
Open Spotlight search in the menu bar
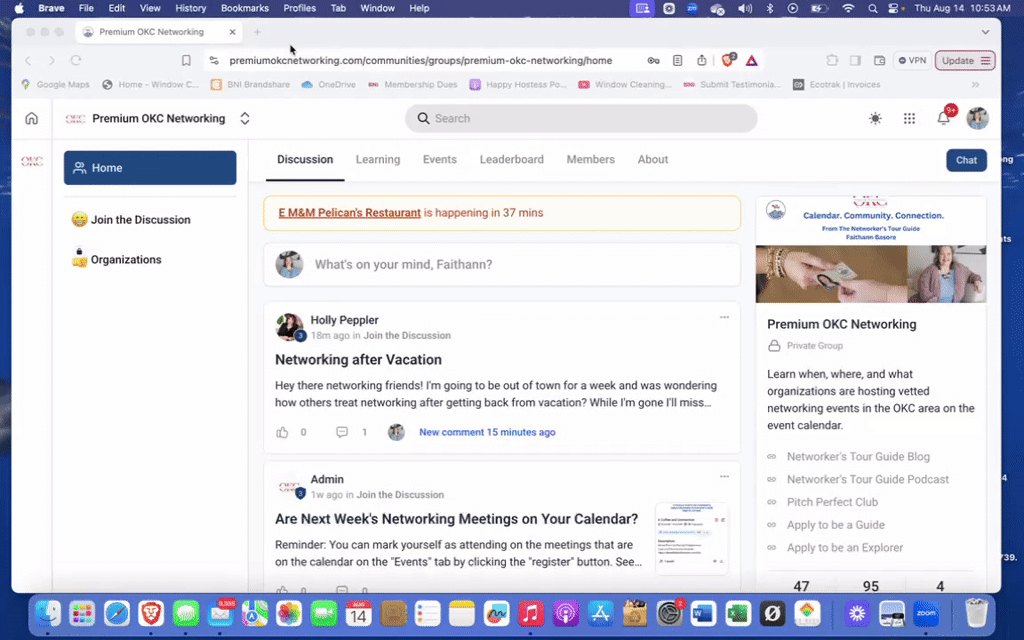point(872,8)
